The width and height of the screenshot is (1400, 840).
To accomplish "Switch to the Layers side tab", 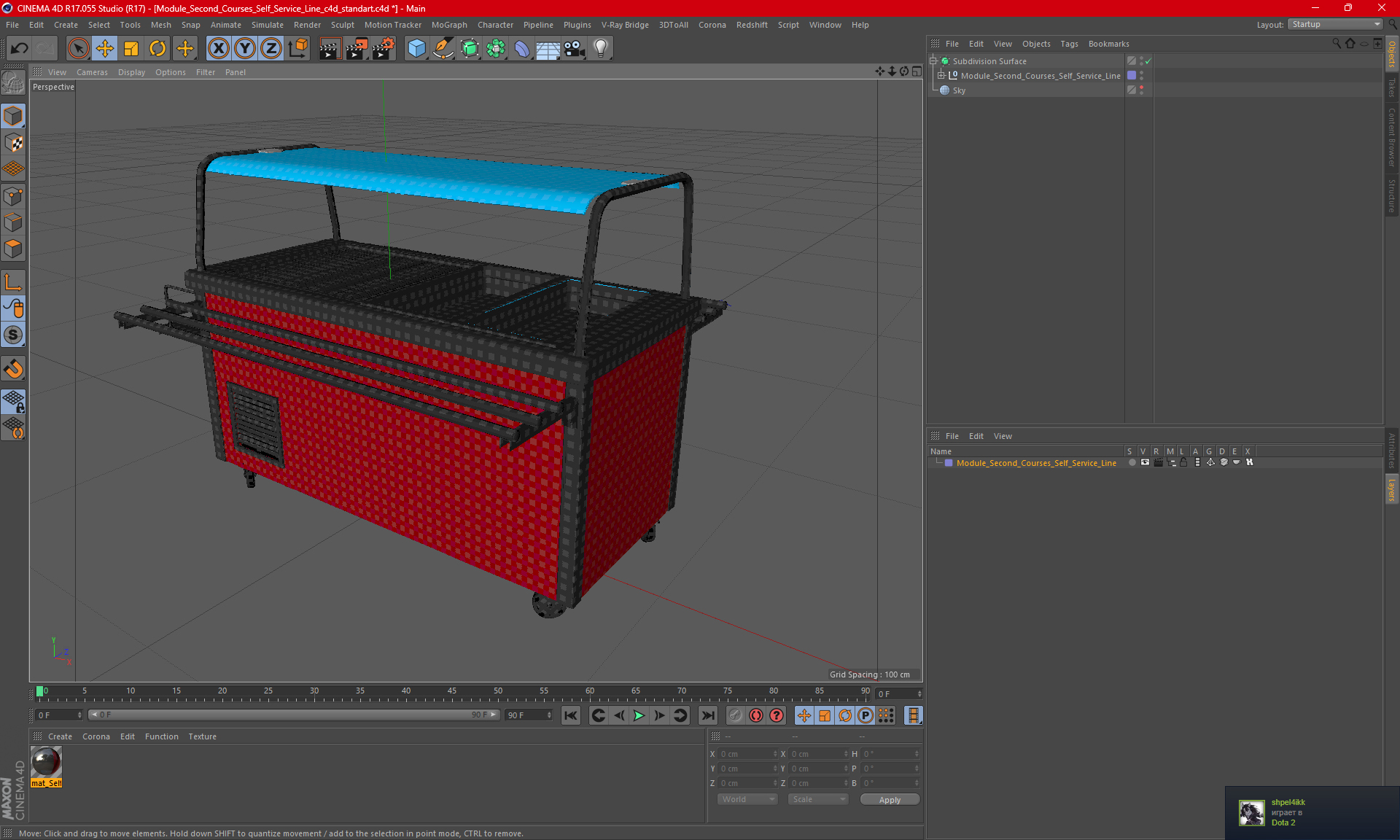I will (x=1391, y=489).
